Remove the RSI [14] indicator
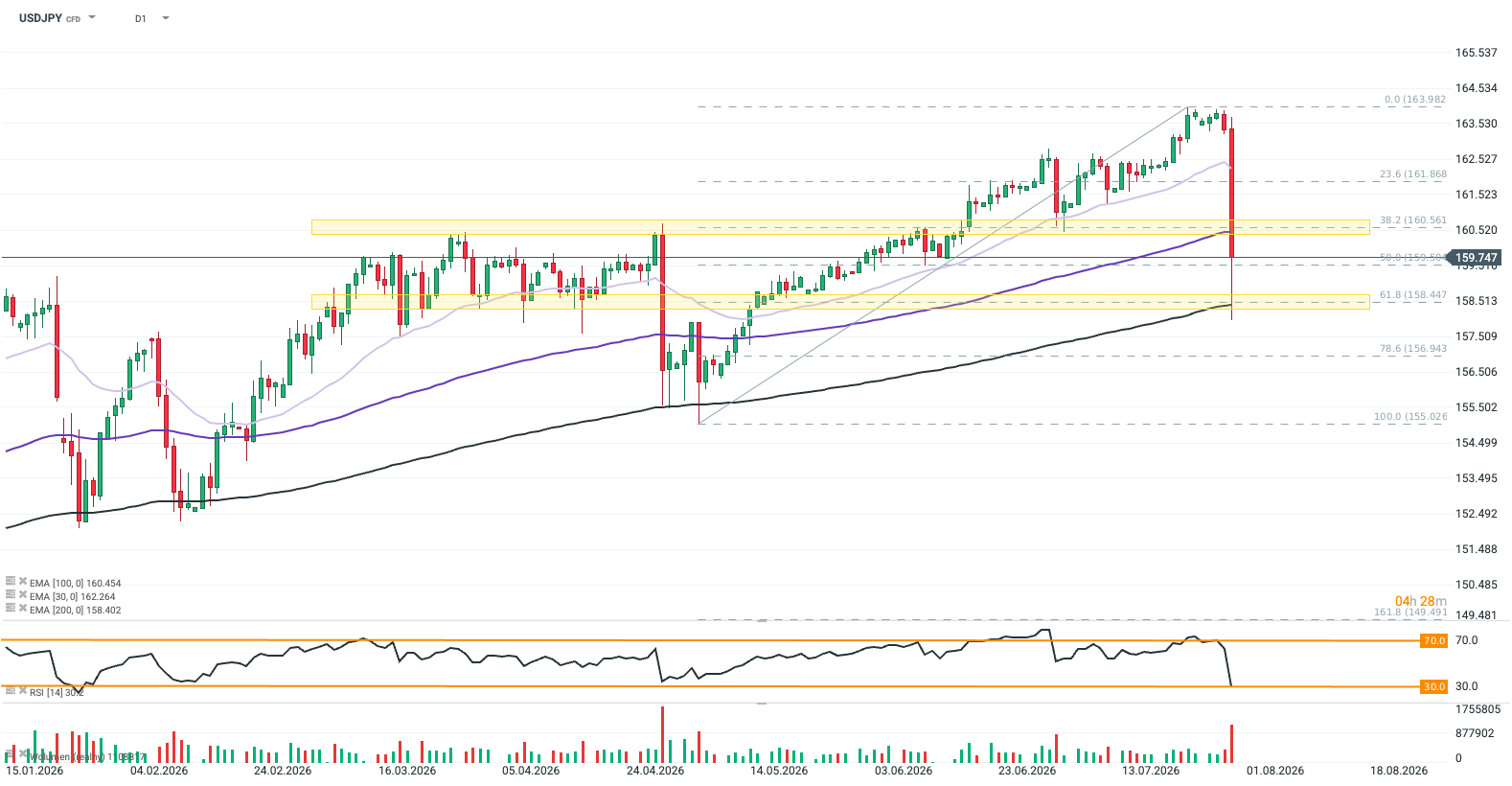 (x=22, y=691)
